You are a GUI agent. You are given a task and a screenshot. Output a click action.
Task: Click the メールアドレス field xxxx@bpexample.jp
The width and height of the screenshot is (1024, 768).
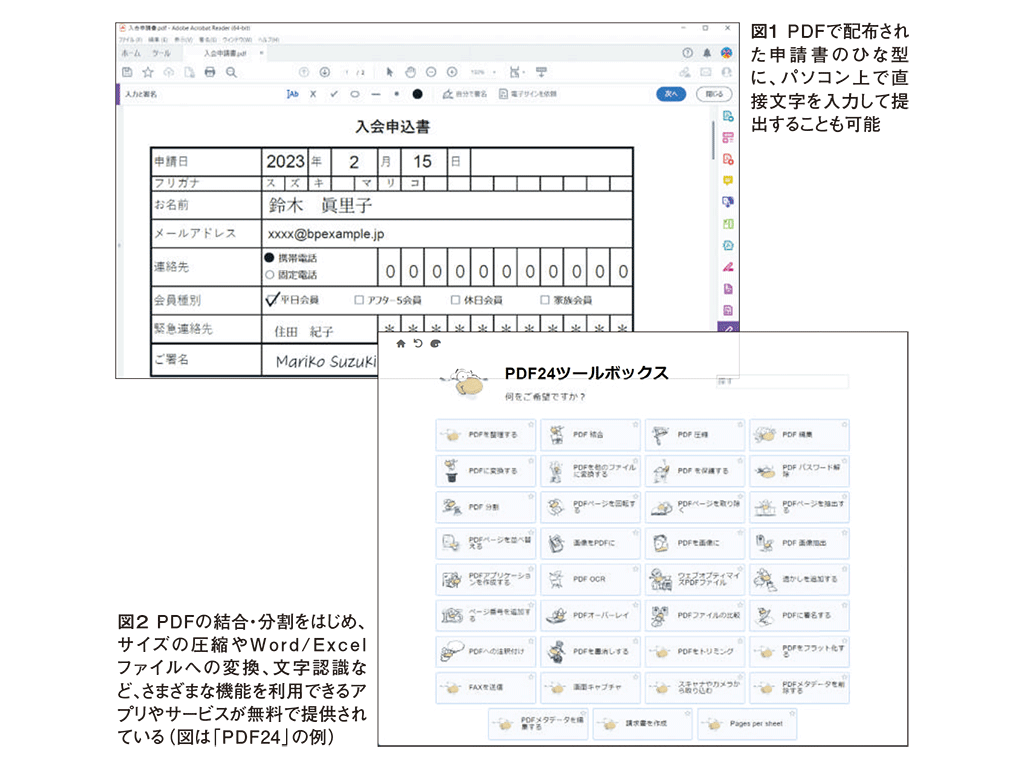click(447, 233)
